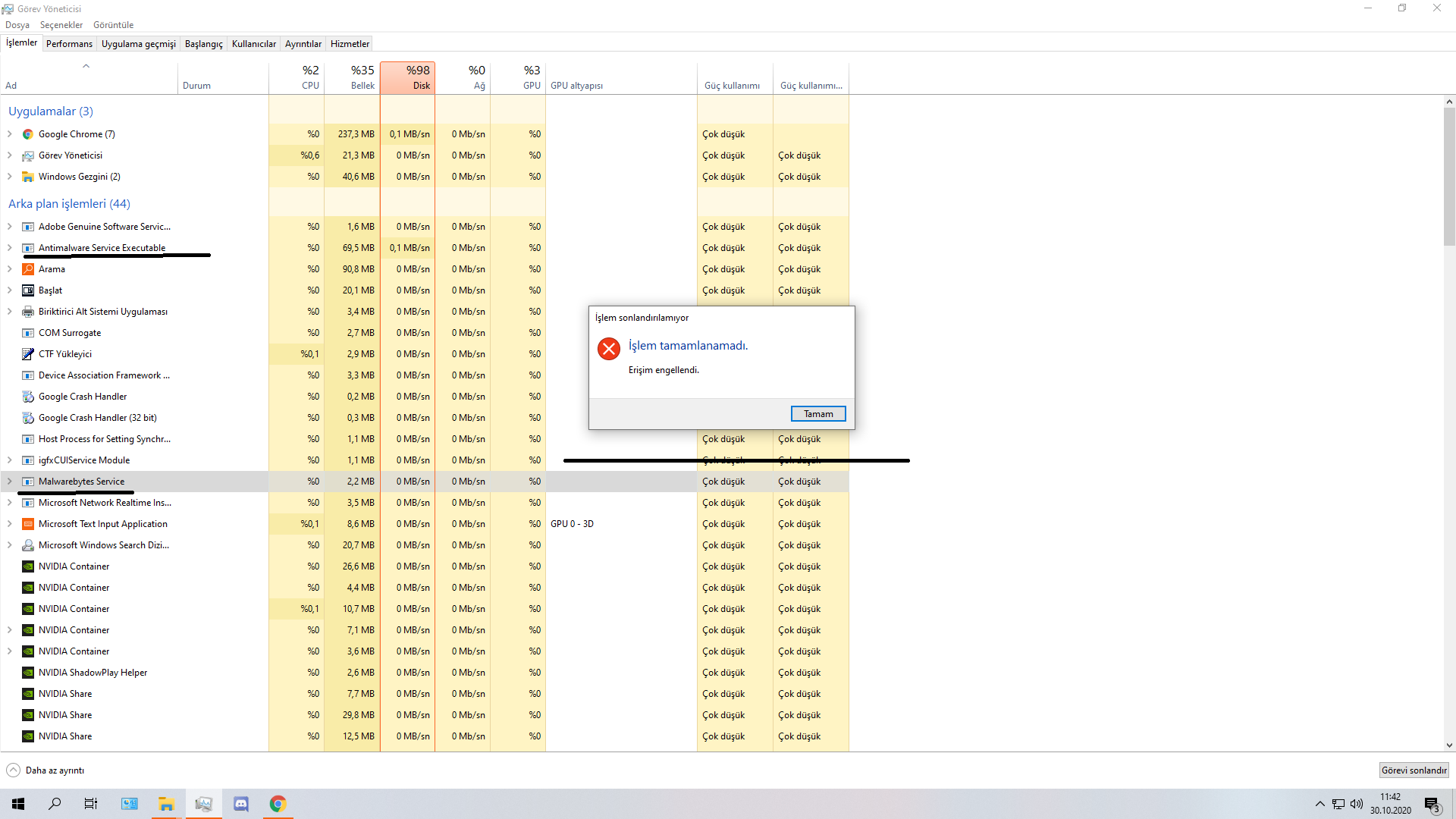The image size is (1456, 819).
Task: Click the Windows Gezgini folder icon
Action: (28, 177)
